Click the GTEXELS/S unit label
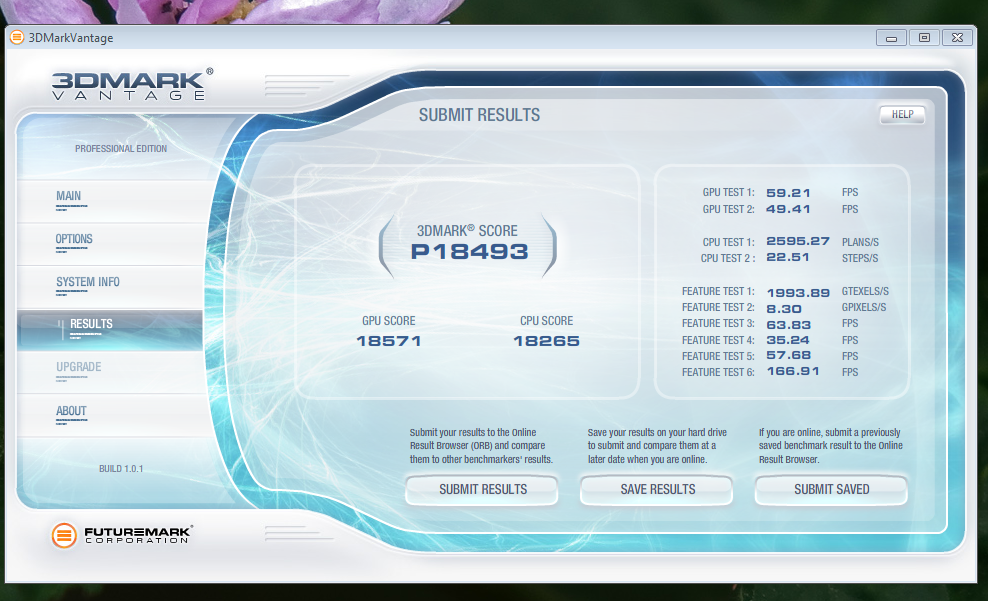The height and width of the screenshot is (601, 988). point(865,292)
